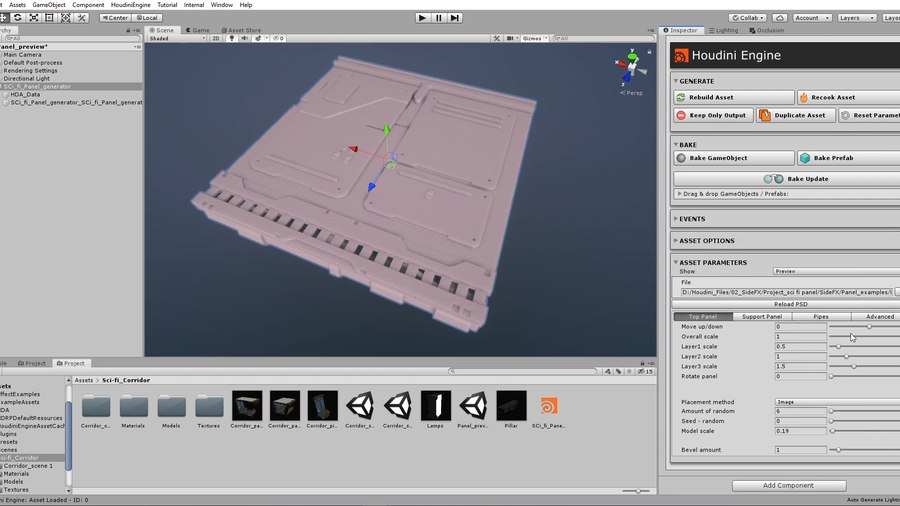Switch to Support Panel parameter tab

tap(762, 317)
